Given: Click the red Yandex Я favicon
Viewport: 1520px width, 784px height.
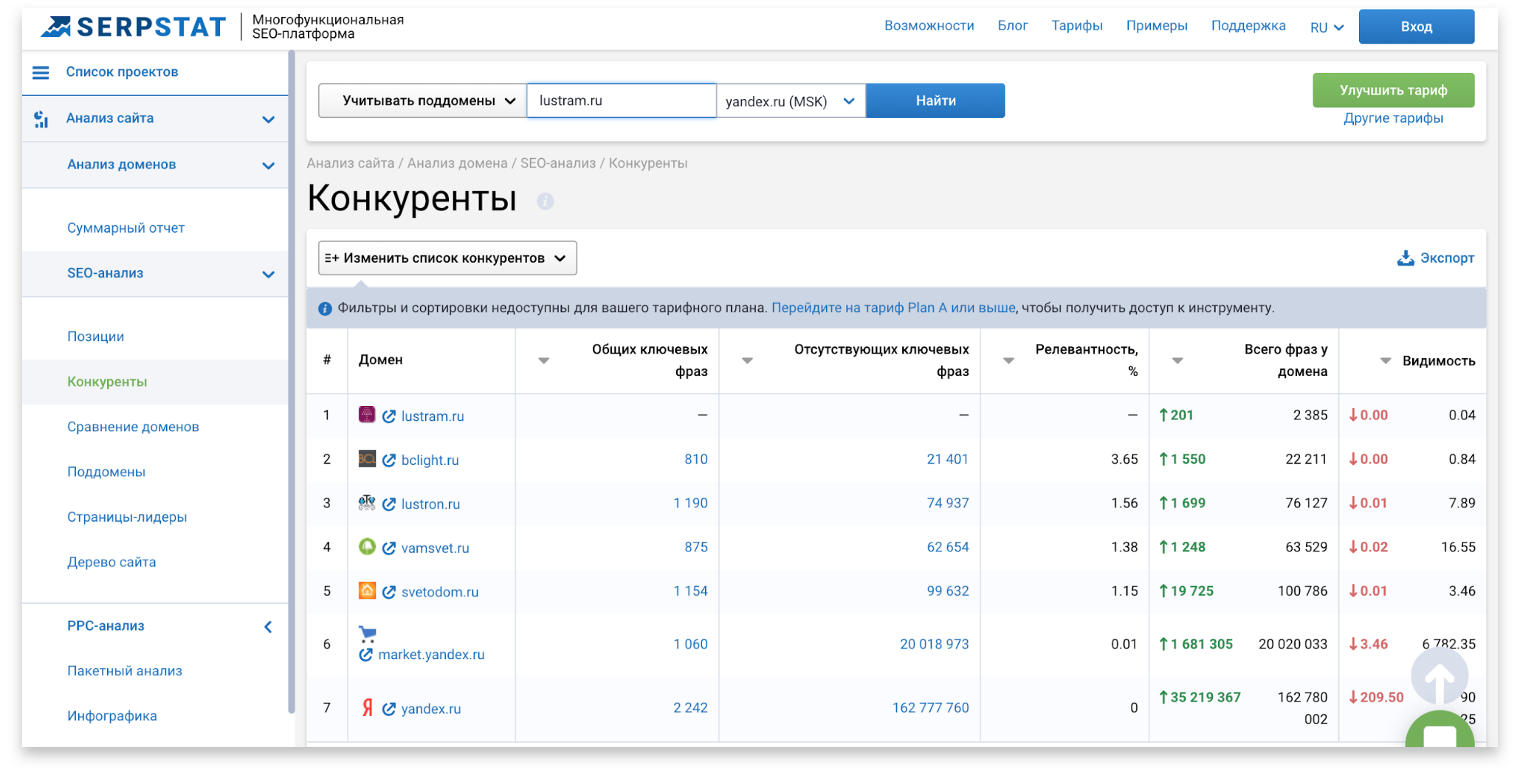Looking at the screenshot, I should 367,707.
